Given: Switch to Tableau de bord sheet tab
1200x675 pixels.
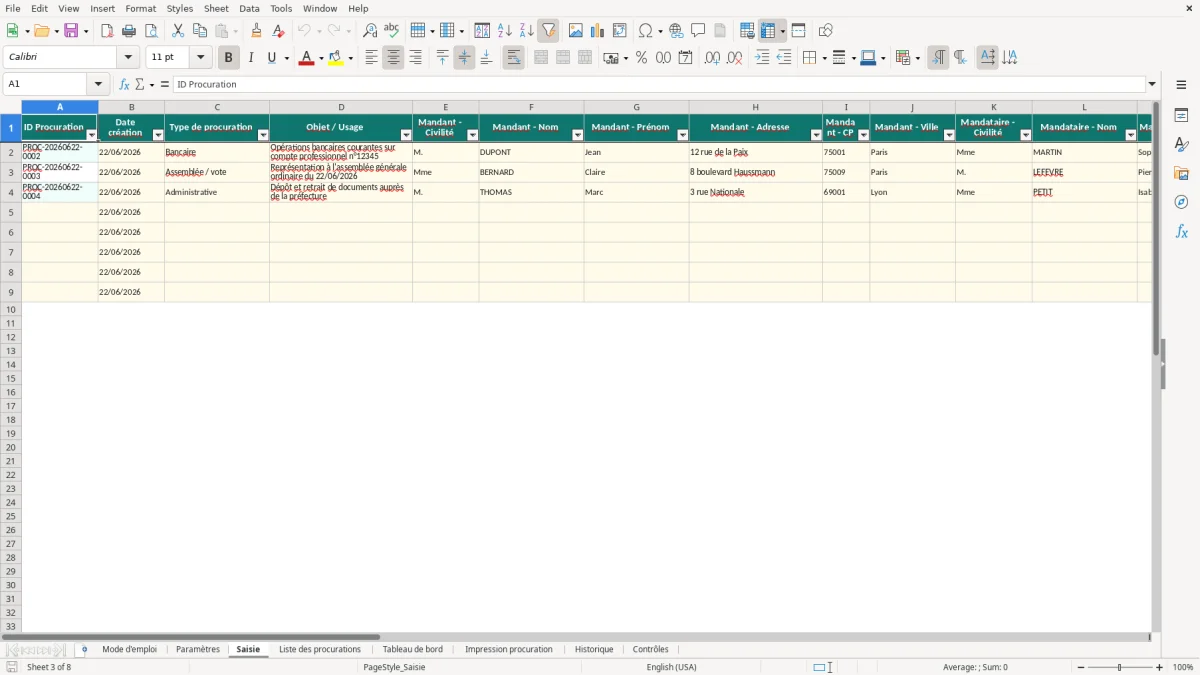Looking at the screenshot, I should coord(412,649).
